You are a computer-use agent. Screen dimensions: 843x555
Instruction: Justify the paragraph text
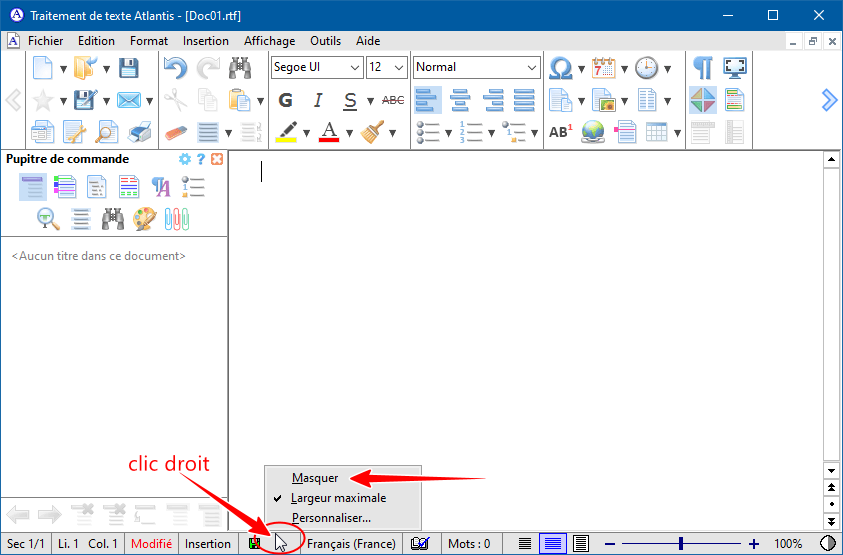[524, 100]
